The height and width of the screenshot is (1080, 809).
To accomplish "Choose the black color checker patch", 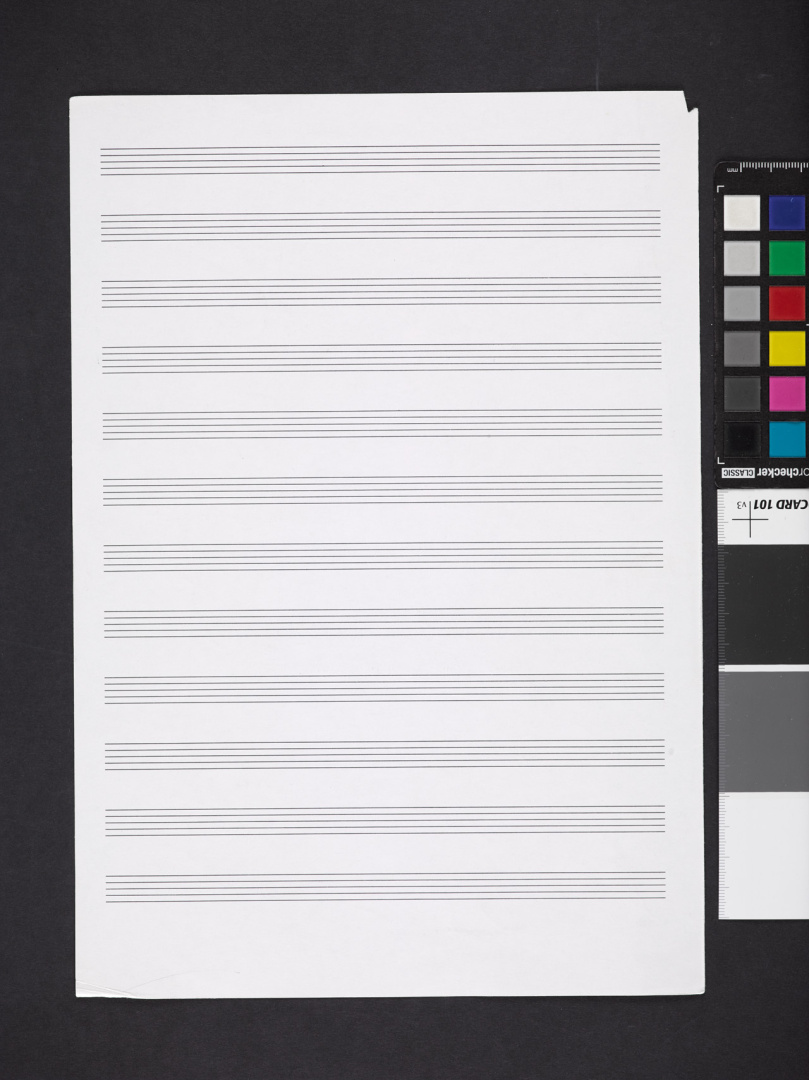I will pyautogui.click(x=742, y=439).
